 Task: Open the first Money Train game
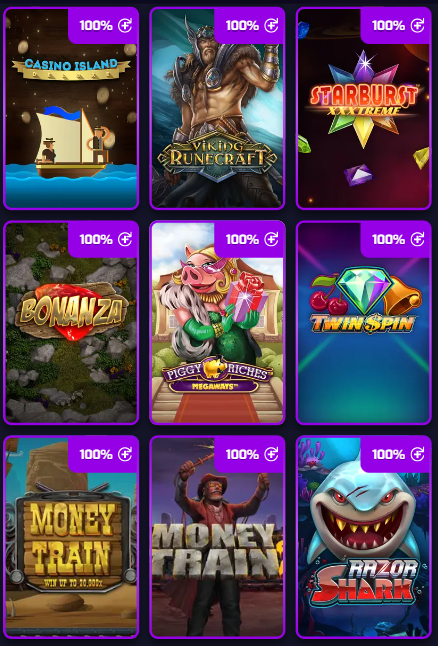(x=71, y=537)
